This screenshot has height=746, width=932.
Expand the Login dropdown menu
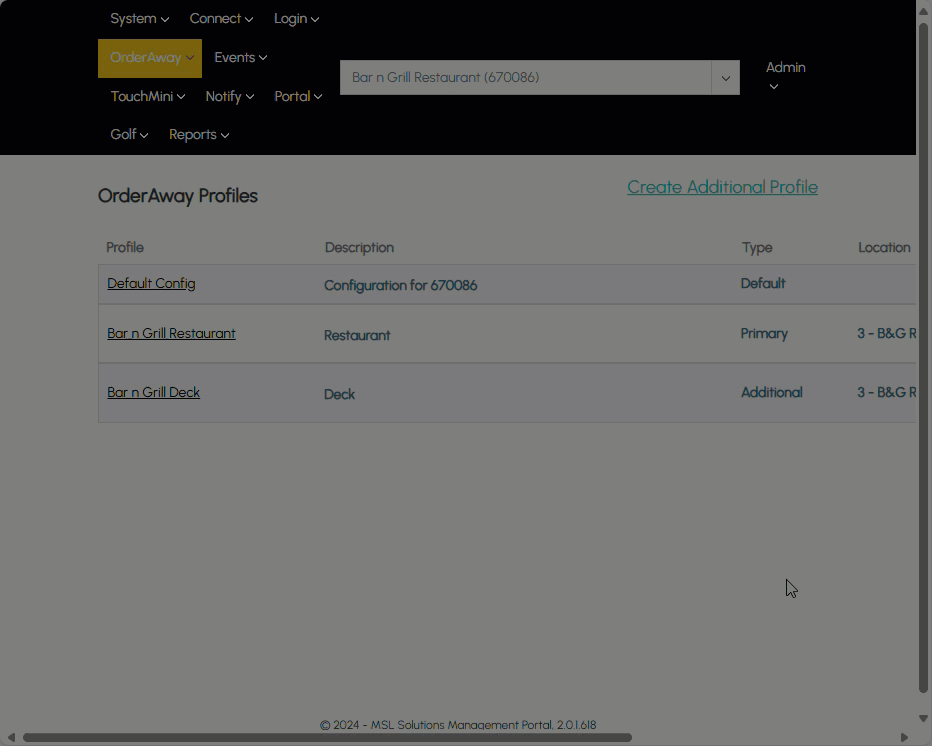tap(296, 19)
